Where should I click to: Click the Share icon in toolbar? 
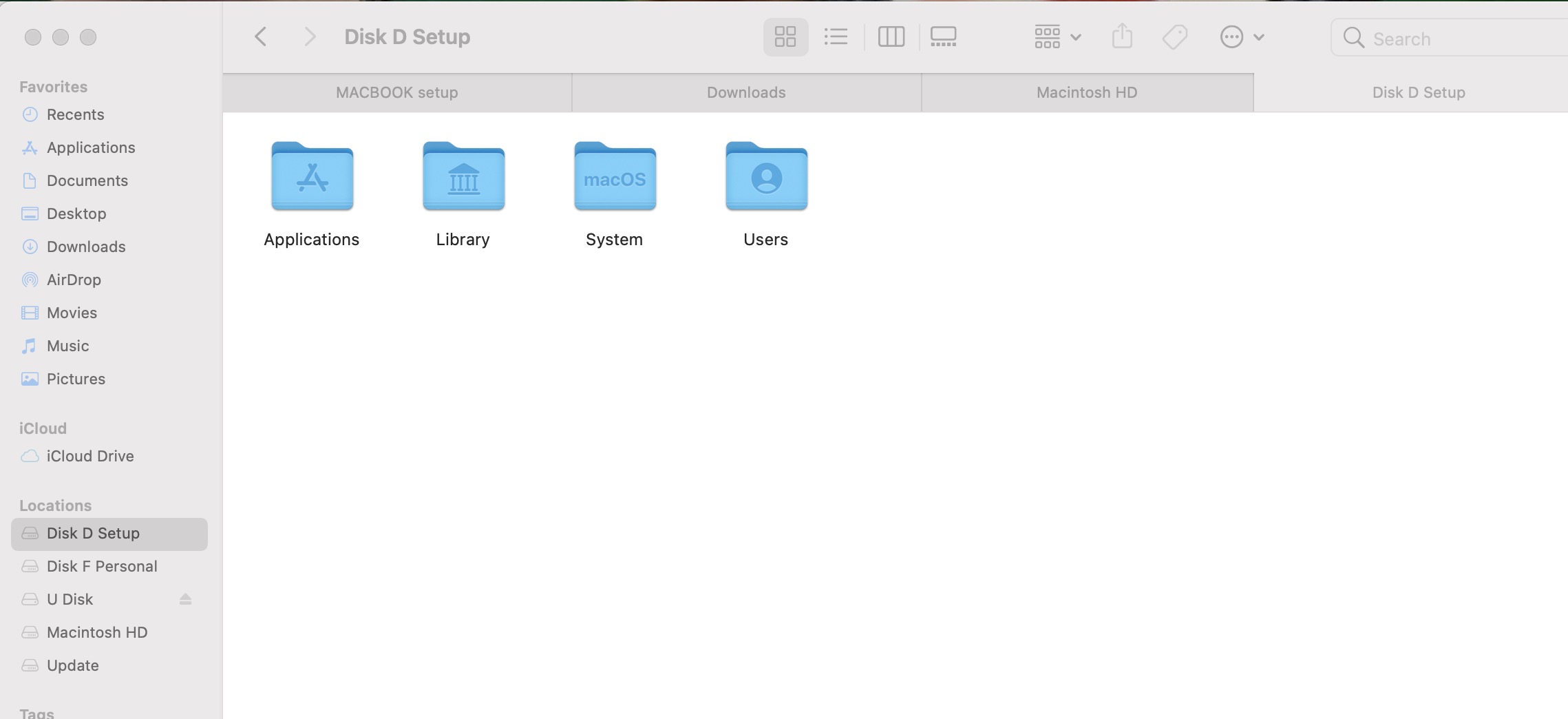(1122, 37)
